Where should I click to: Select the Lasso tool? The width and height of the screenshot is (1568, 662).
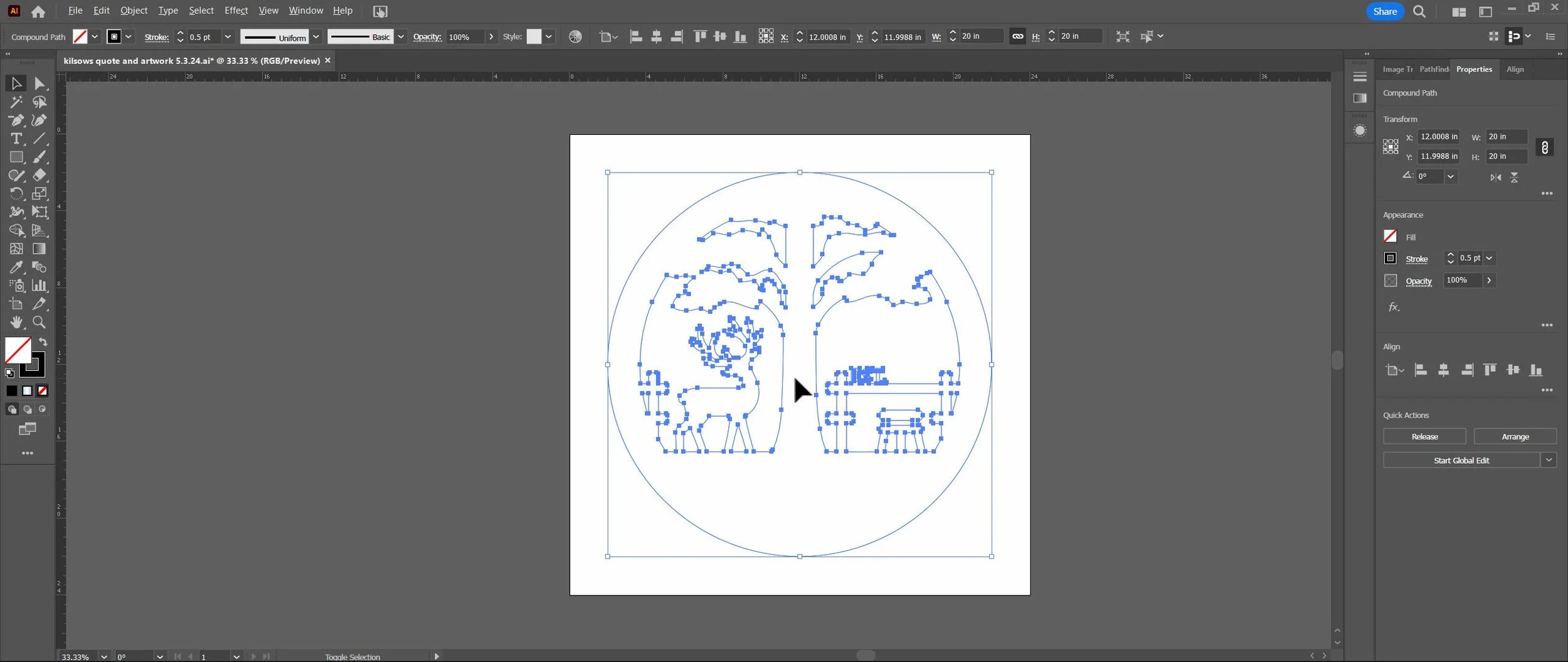point(39,102)
